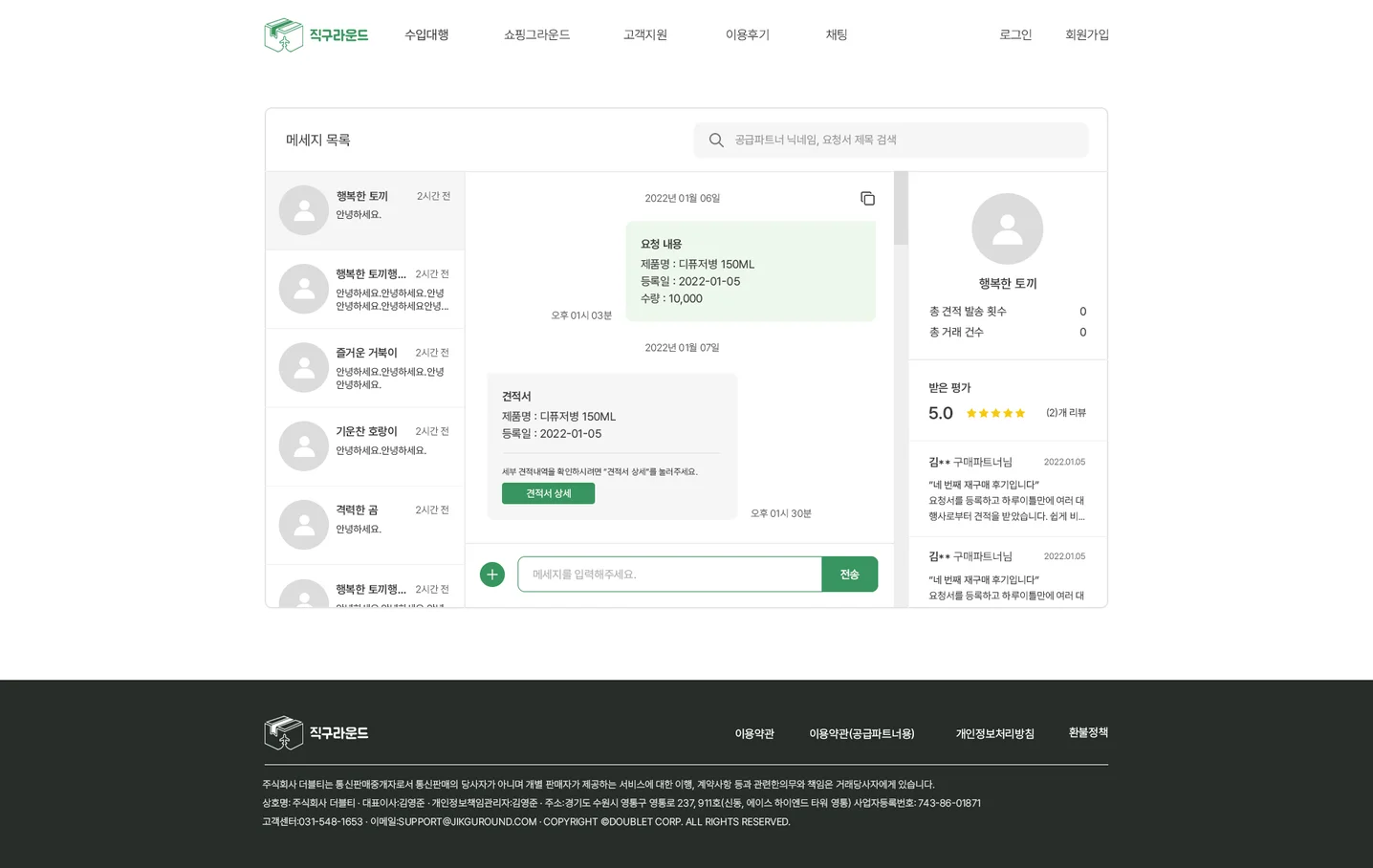Select the 기운찬 호랑이 conversation name
The width and height of the screenshot is (1373, 868).
366,431
